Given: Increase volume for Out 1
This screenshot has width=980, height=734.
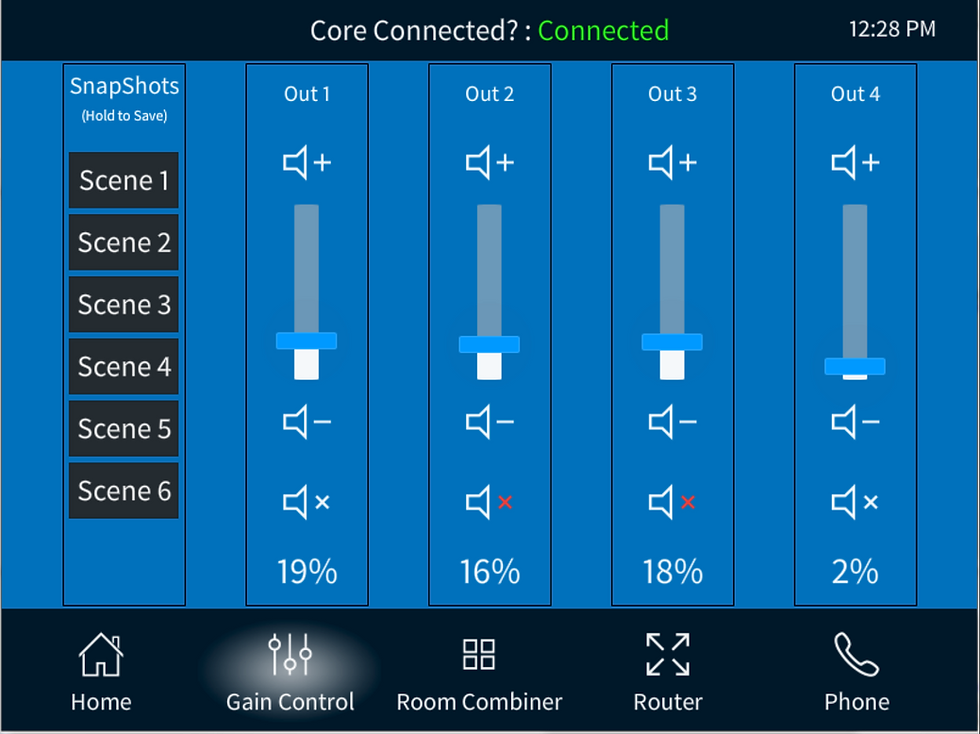Looking at the screenshot, I should (306, 163).
